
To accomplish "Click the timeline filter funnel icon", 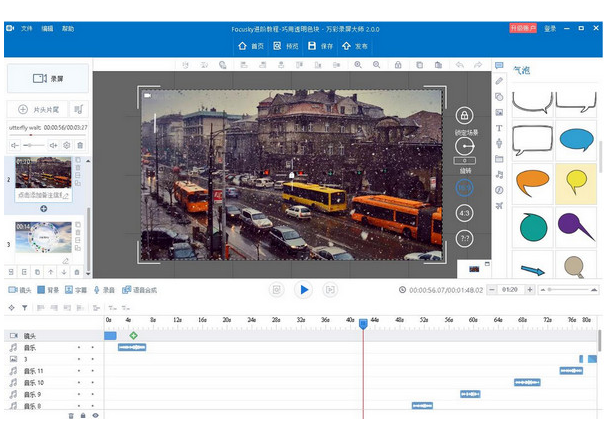I will click(x=25, y=307).
